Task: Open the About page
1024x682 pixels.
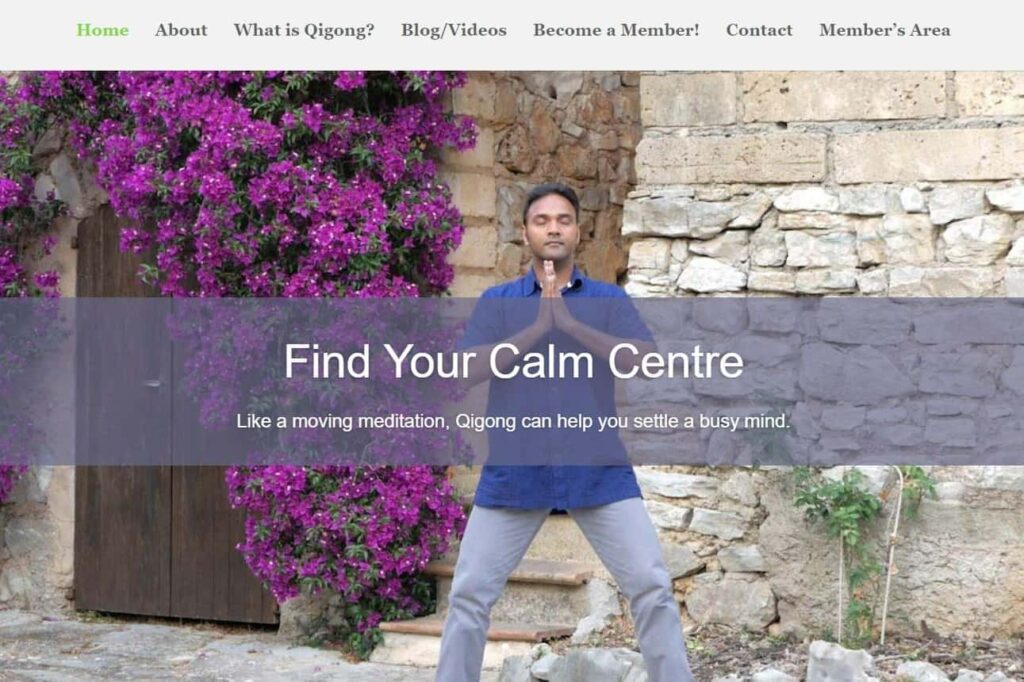Action: click(181, 30)
